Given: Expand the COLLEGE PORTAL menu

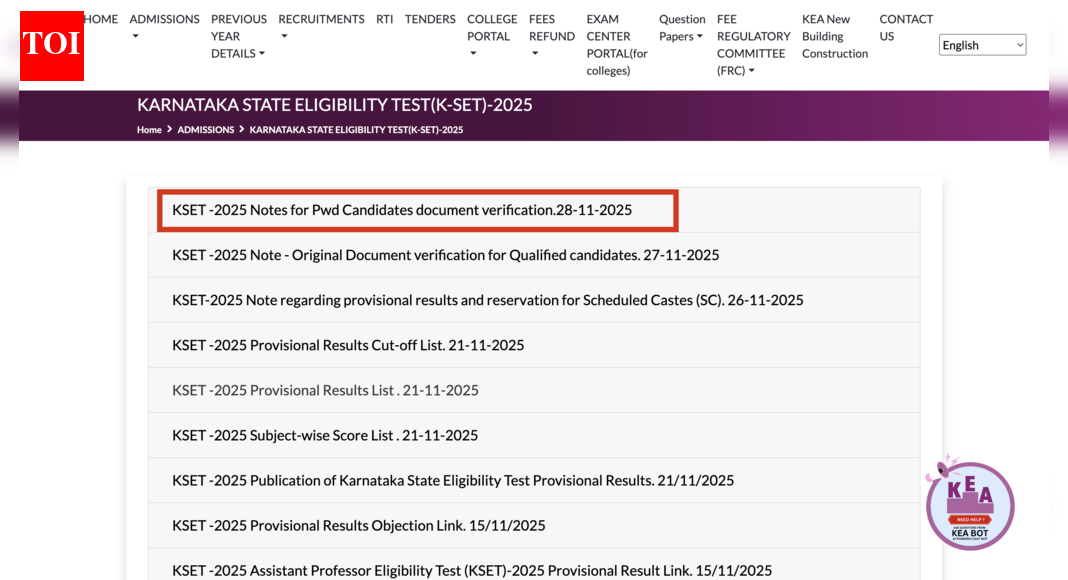Looking at the screenshot, I should pyautogui.click(x=491, y=36).
